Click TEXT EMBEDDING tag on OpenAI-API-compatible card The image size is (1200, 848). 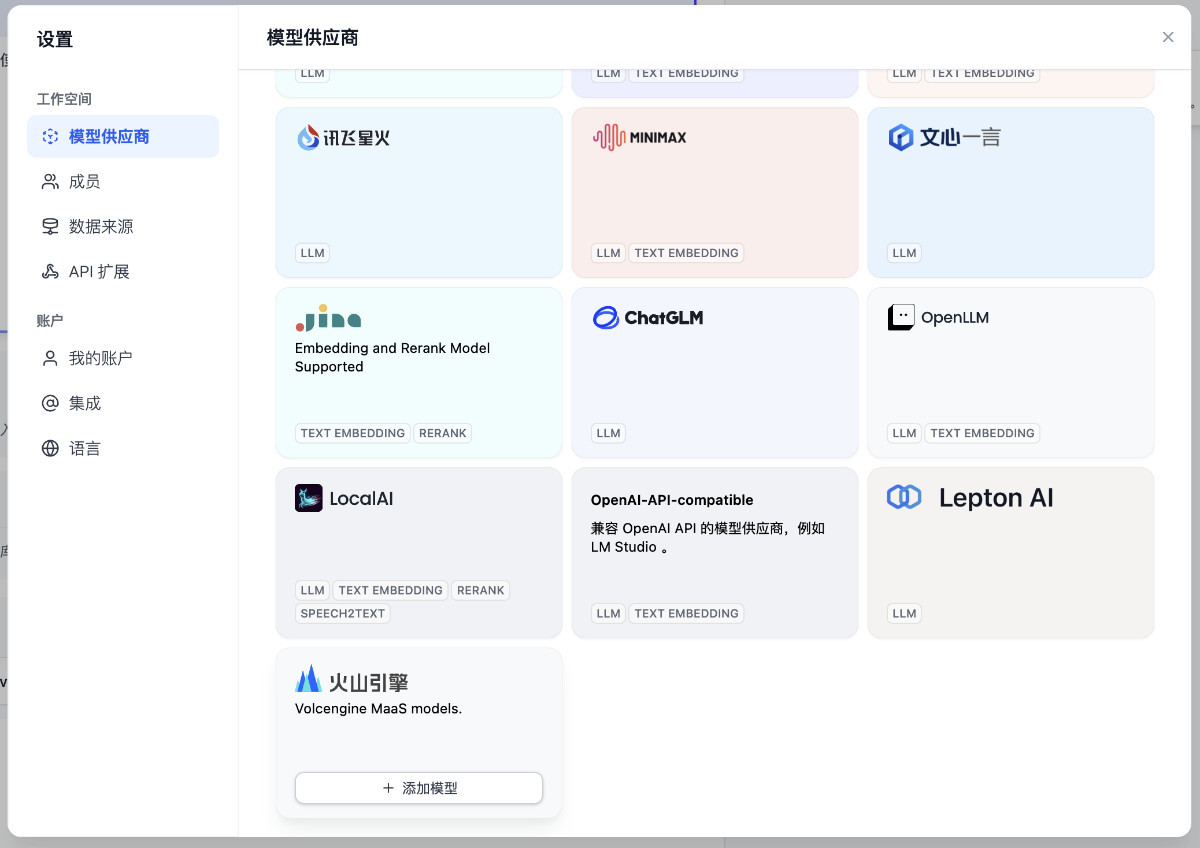[x=687, y=613]
